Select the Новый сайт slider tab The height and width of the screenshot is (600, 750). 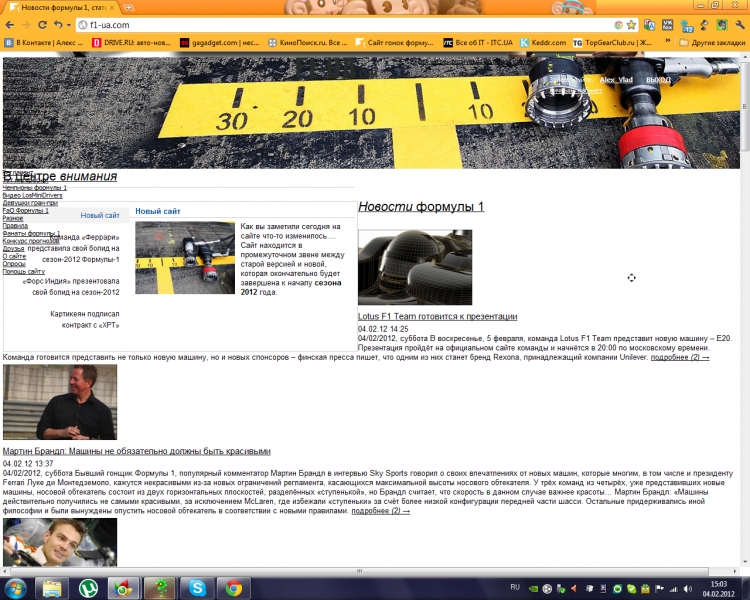[99, 215]
